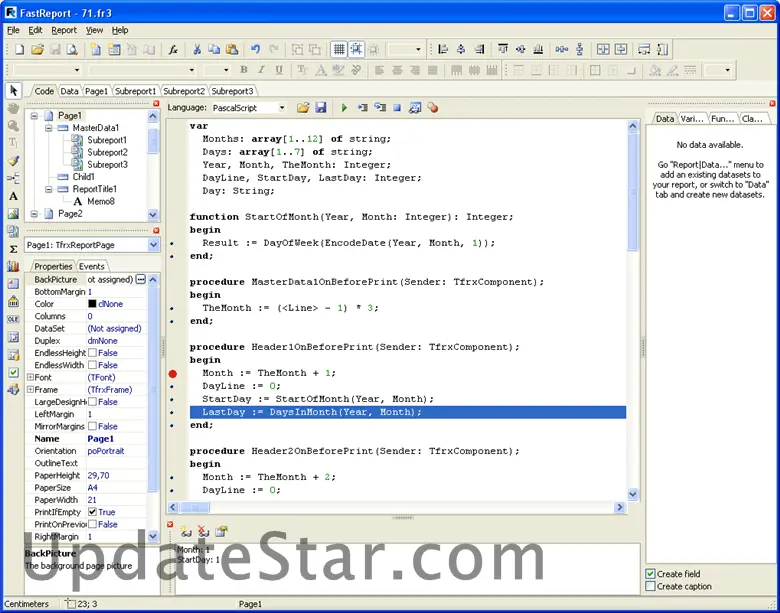
Task: Click the breakpoint marker beside Month line
Action: pyautogui.click(x=173, y=373)
